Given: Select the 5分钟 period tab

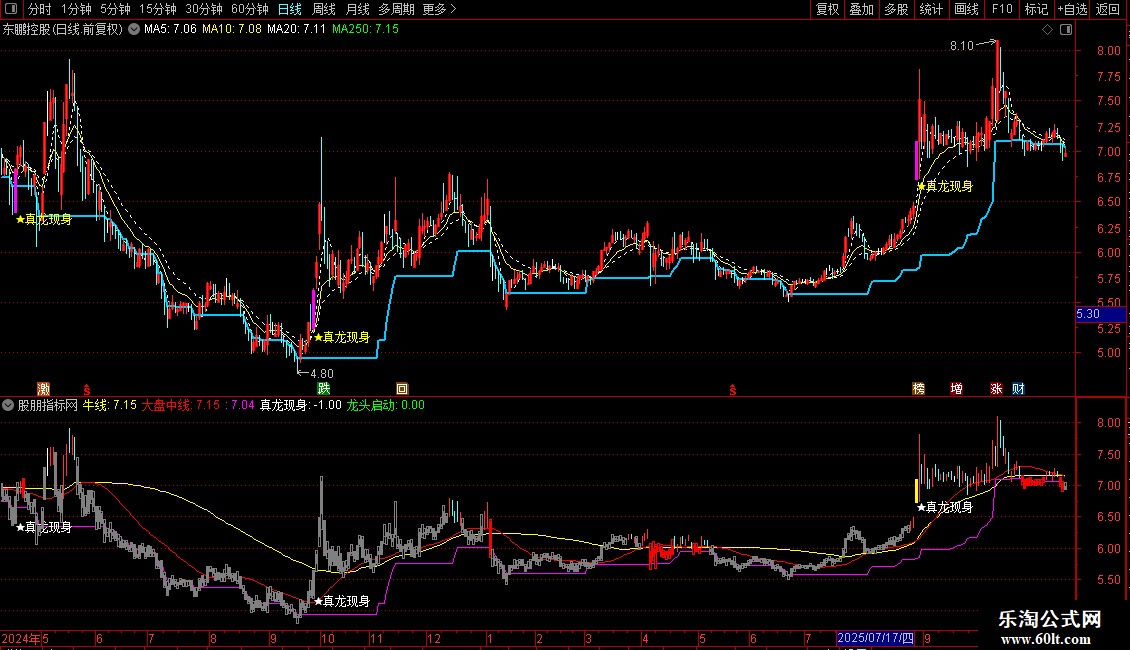Looking at the screenshot, I should [x=115, y=9].
